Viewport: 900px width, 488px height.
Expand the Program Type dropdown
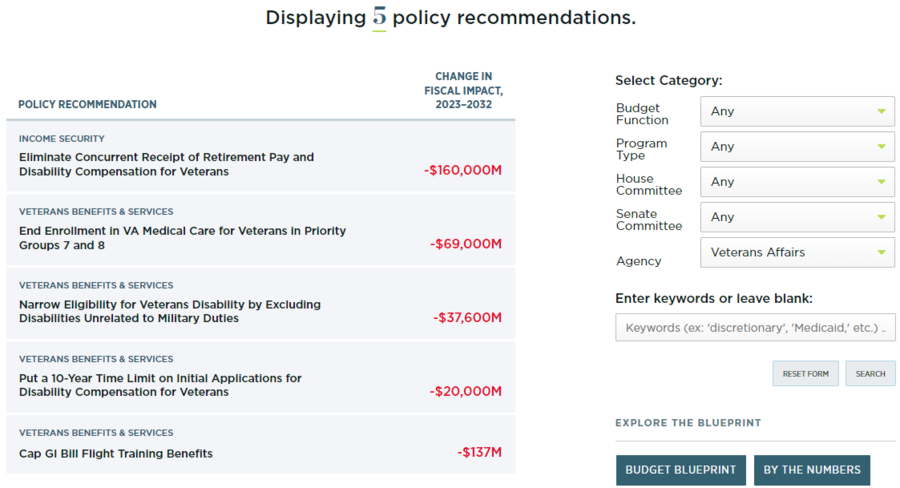[x=797, y=146]
